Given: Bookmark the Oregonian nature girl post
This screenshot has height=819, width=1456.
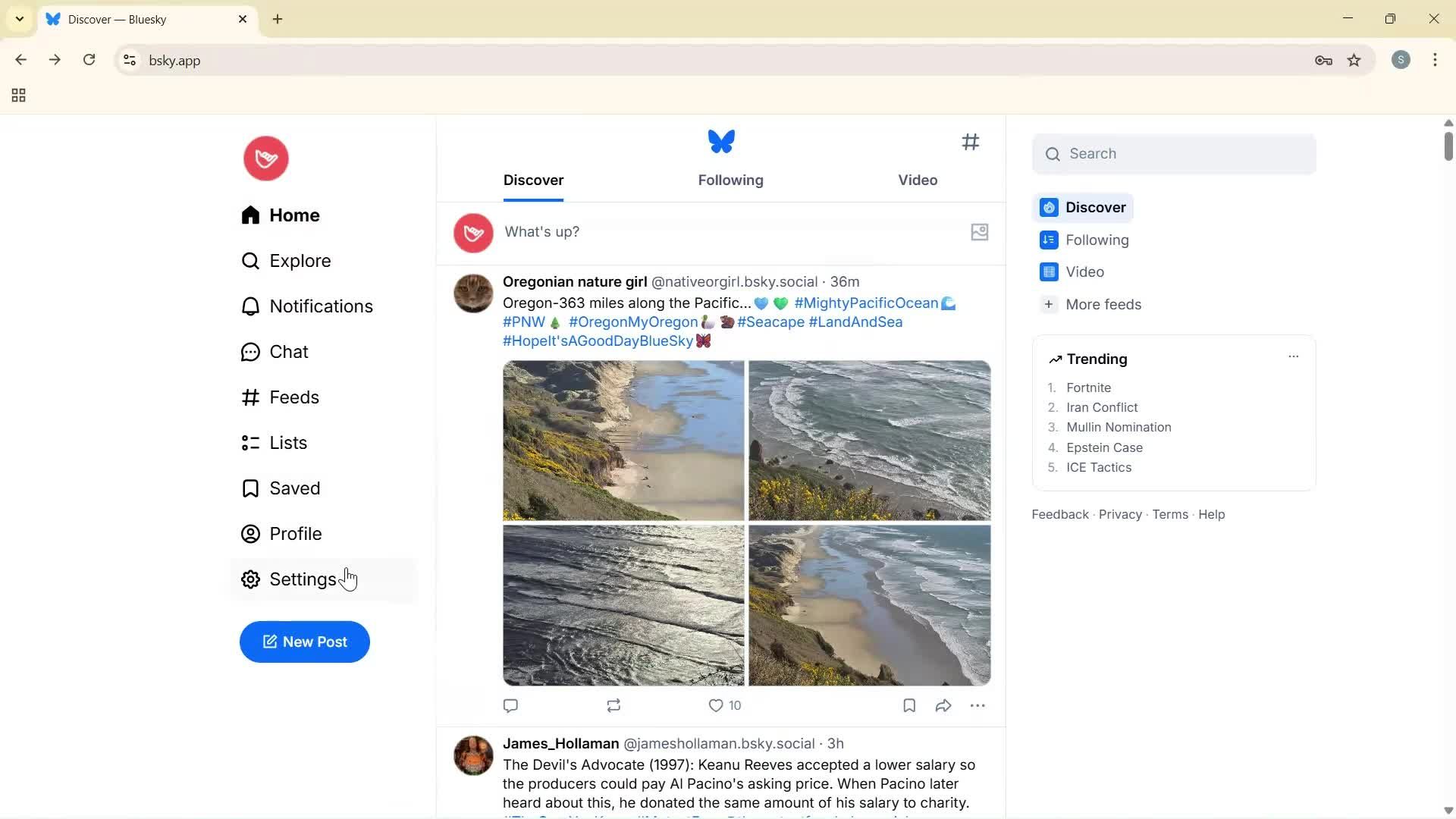Looking at the screenshot, I should click(x=908, y=705).
